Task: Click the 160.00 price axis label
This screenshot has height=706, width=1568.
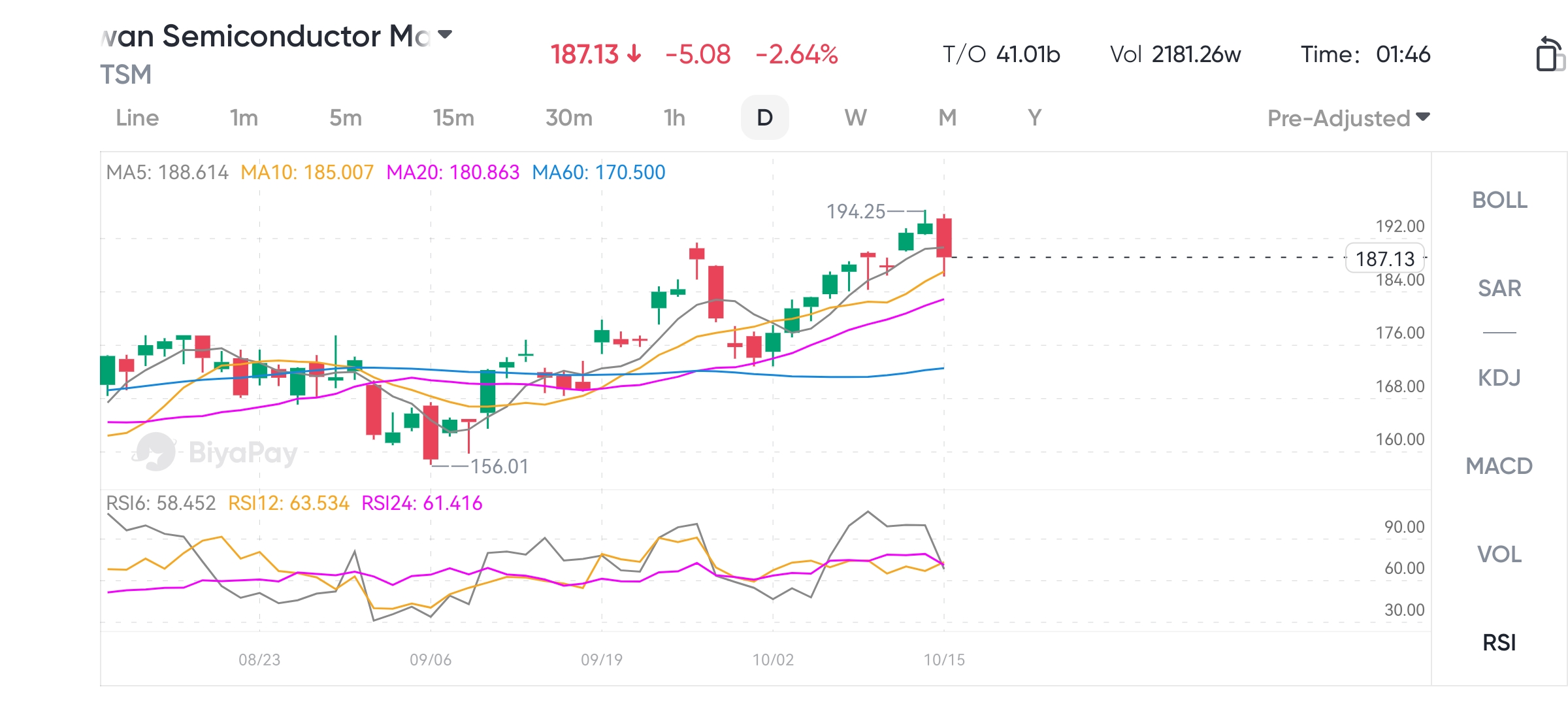Action: pyautogui.click(x=1400, y=439)
